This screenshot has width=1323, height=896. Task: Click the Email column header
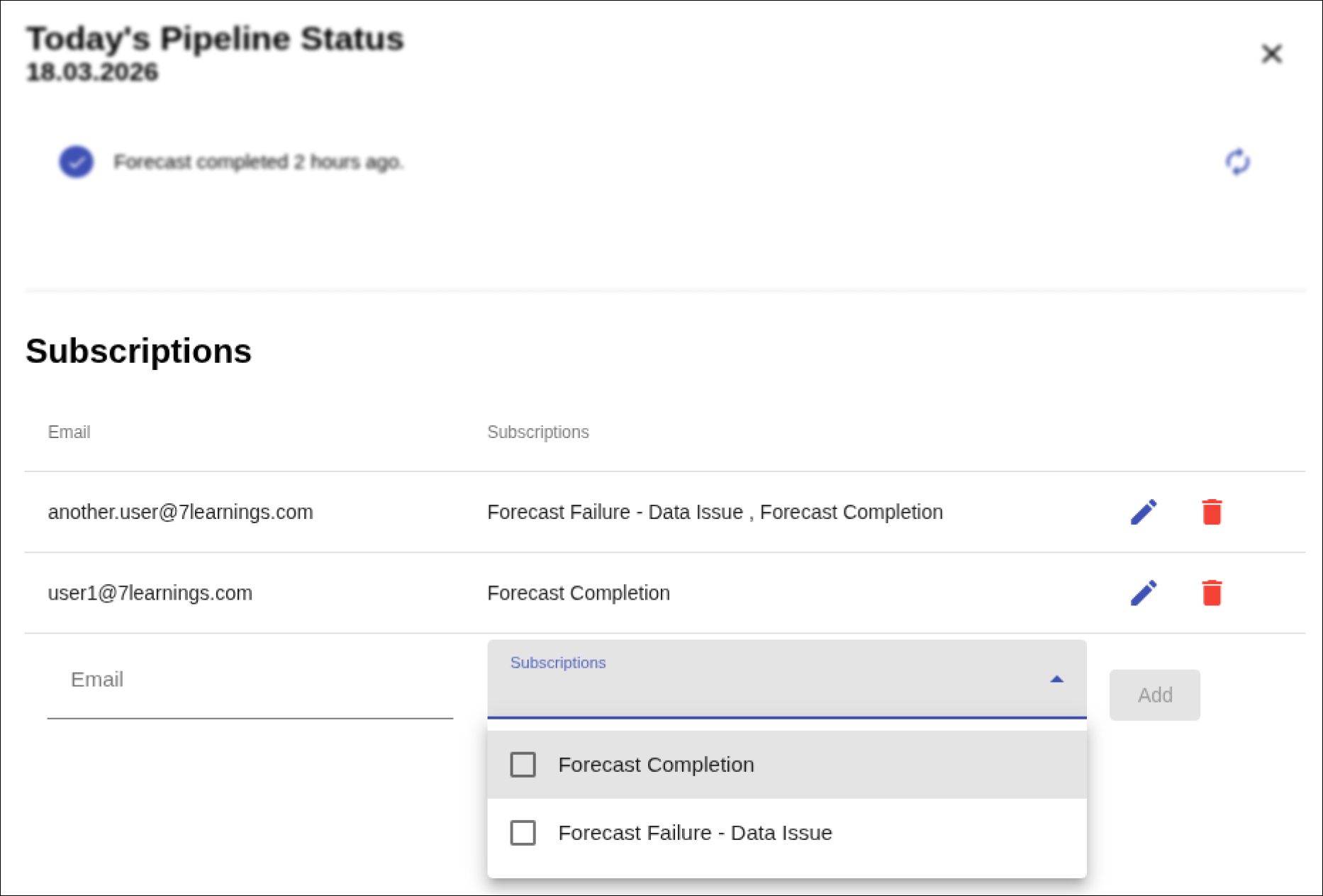[x=69, y=432]
